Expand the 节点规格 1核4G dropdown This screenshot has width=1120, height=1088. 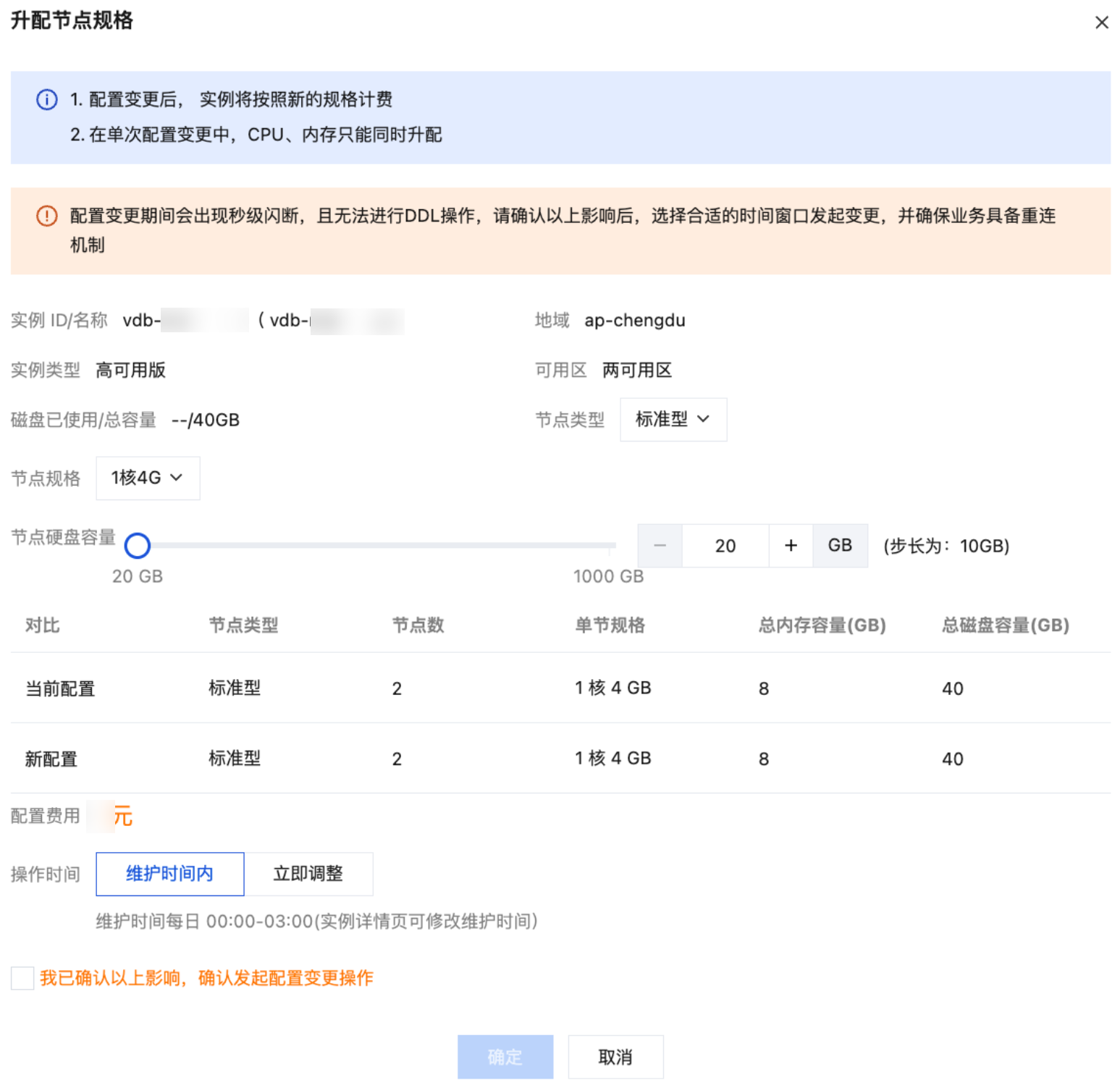tap(148, 478)
